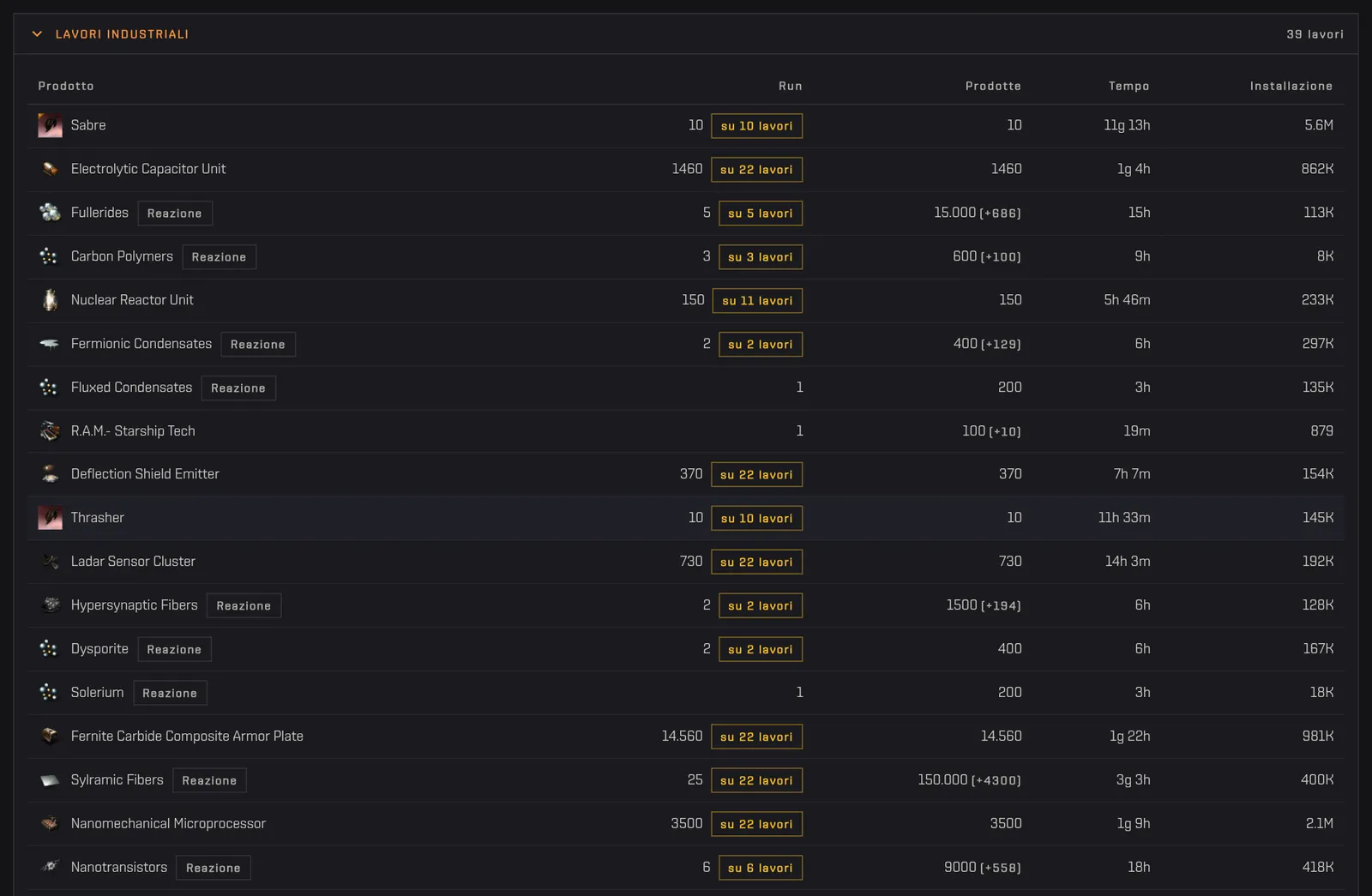This screenshot has height=896, width=1372.
Task: Select the Nanomechanical Microprocessor name
Action: pyautogui.click(x=168, y=824)
